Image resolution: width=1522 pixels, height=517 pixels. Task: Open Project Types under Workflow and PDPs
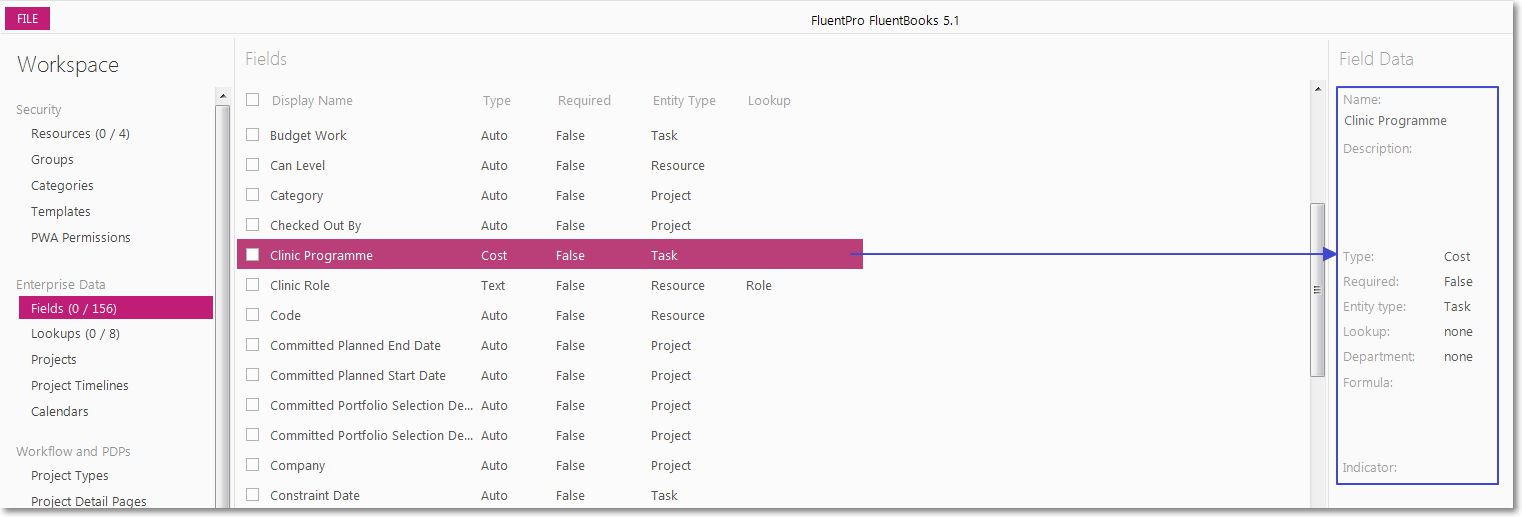[70, 476]
